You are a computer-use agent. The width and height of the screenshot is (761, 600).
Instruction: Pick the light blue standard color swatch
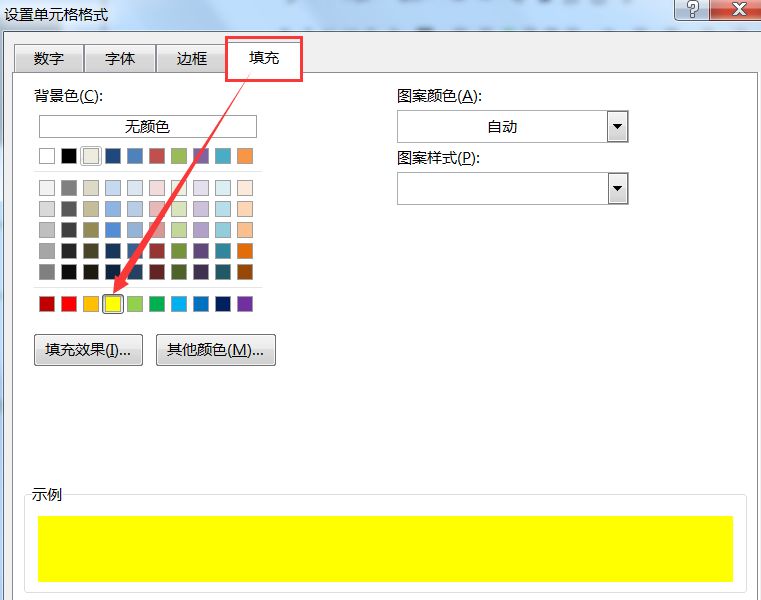pos(179,304)
